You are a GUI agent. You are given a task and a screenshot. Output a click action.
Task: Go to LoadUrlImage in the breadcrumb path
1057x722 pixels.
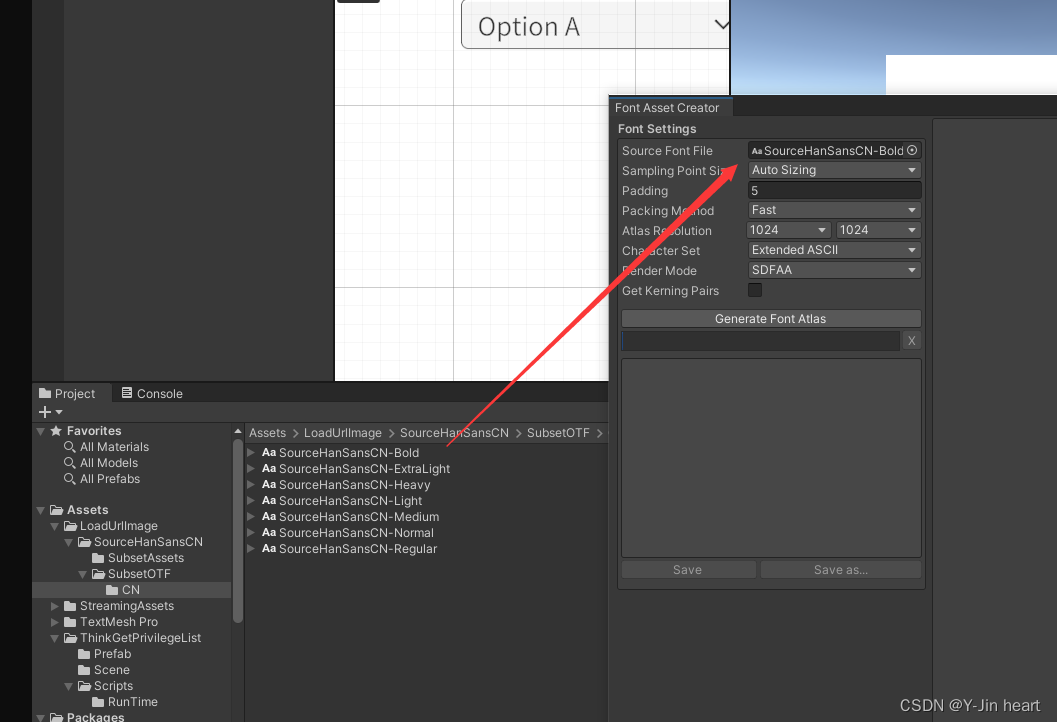click(x=342, y=433)
